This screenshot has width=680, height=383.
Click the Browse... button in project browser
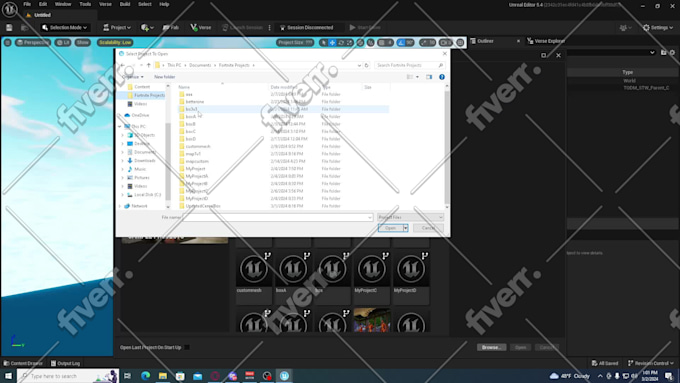tap(491, 347)
